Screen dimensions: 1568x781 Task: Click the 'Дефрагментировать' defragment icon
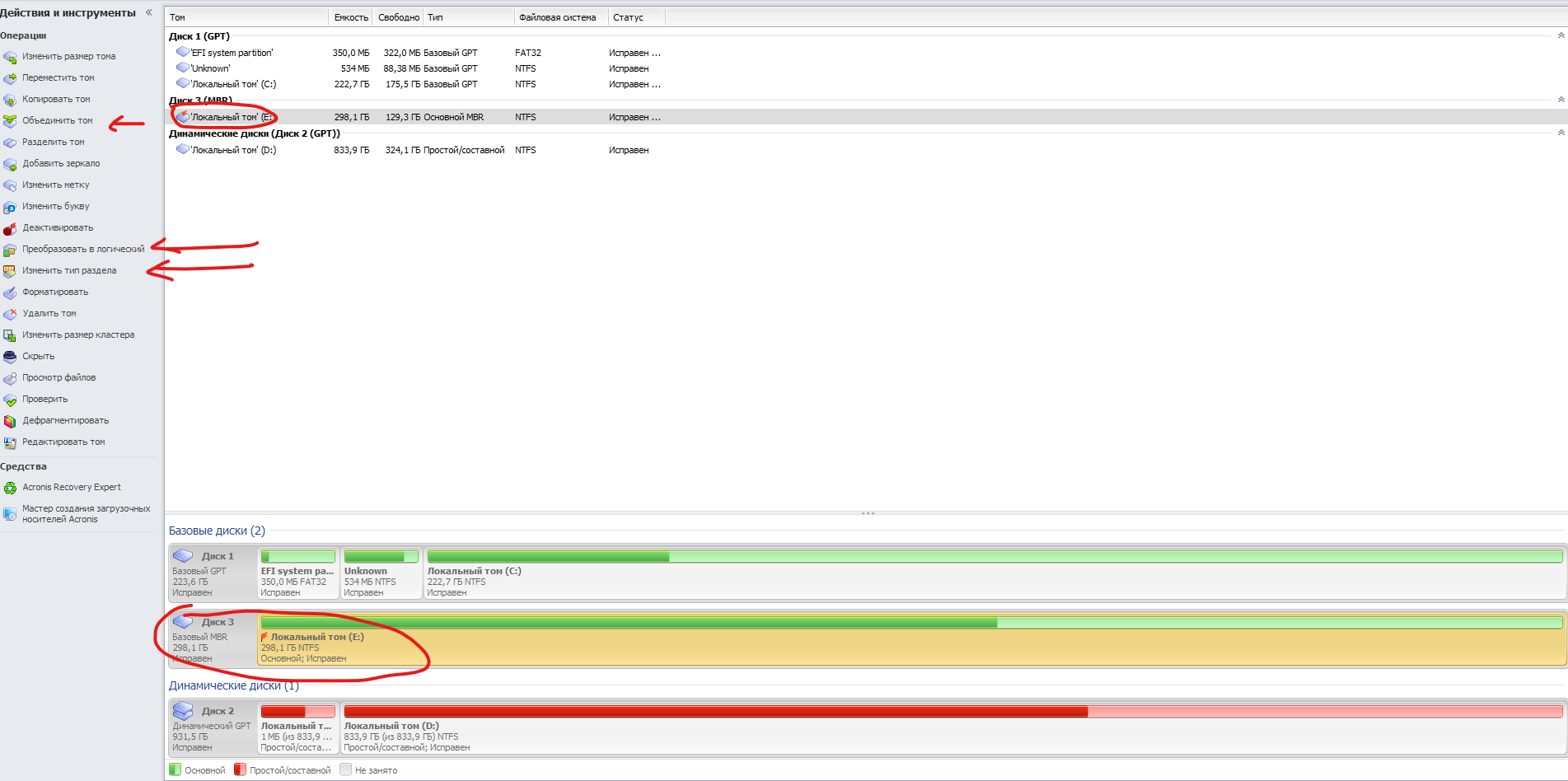[x=10, y=421]
